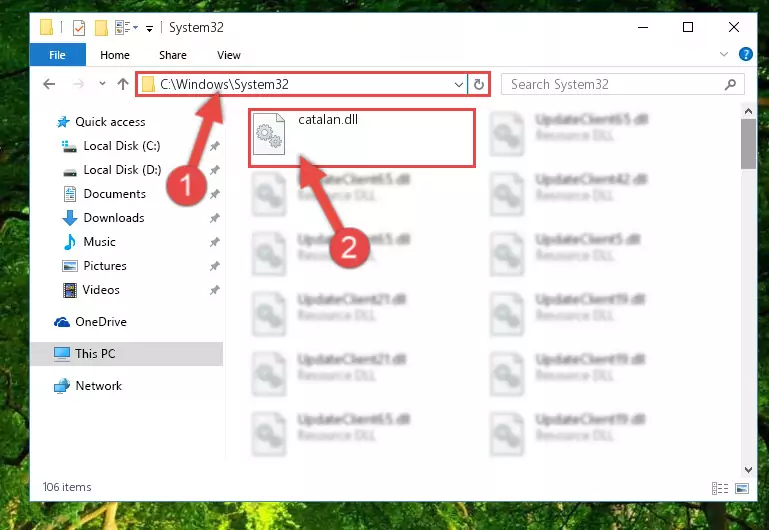Maximize the System32 window
769x530 pixels.
688,27
